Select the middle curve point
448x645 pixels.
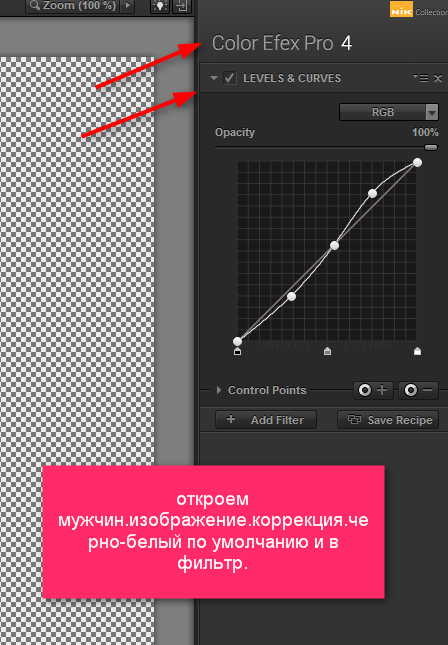[x=334, y=246]
